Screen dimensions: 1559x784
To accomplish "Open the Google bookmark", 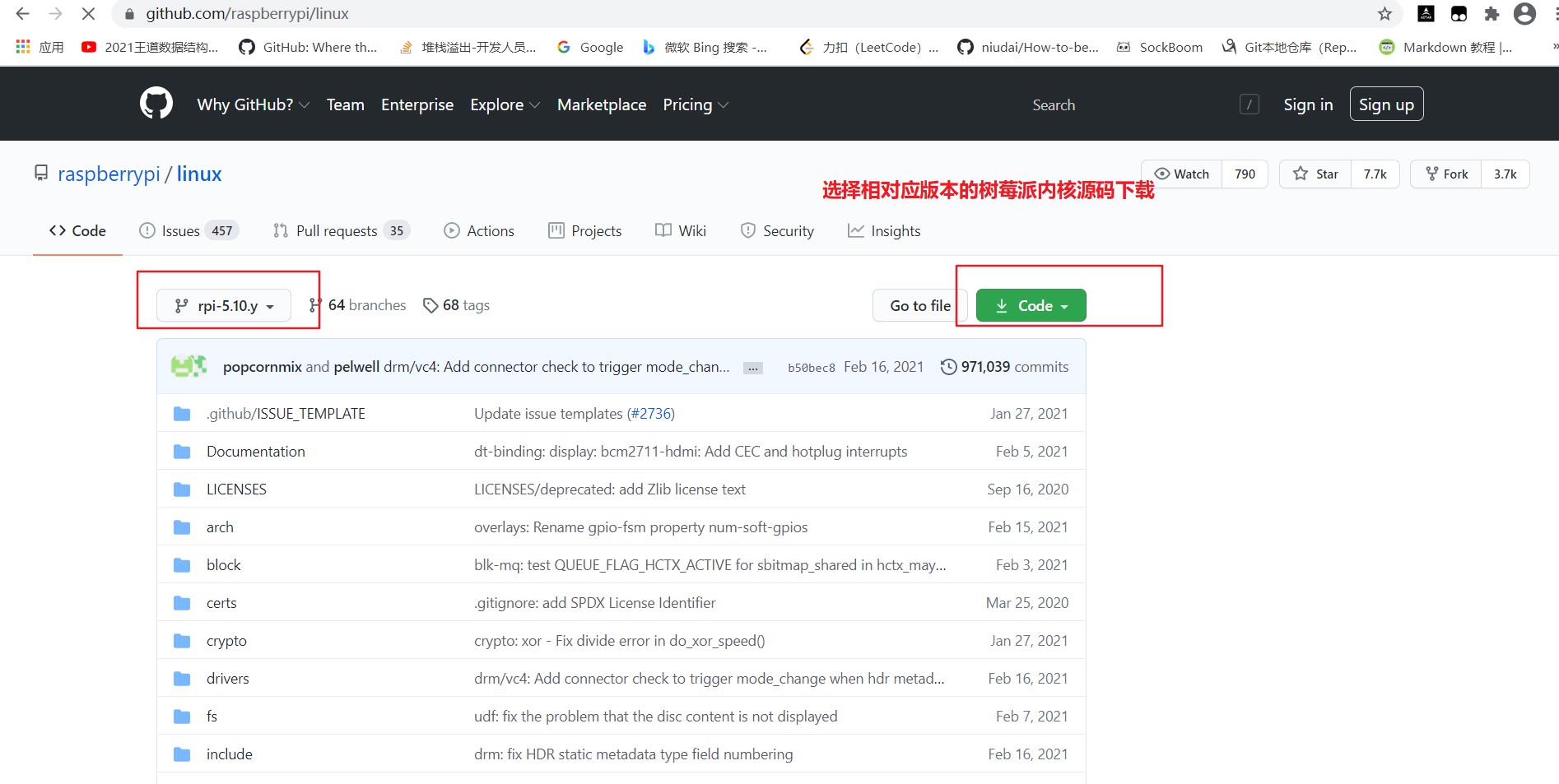I will coord(590,47).
